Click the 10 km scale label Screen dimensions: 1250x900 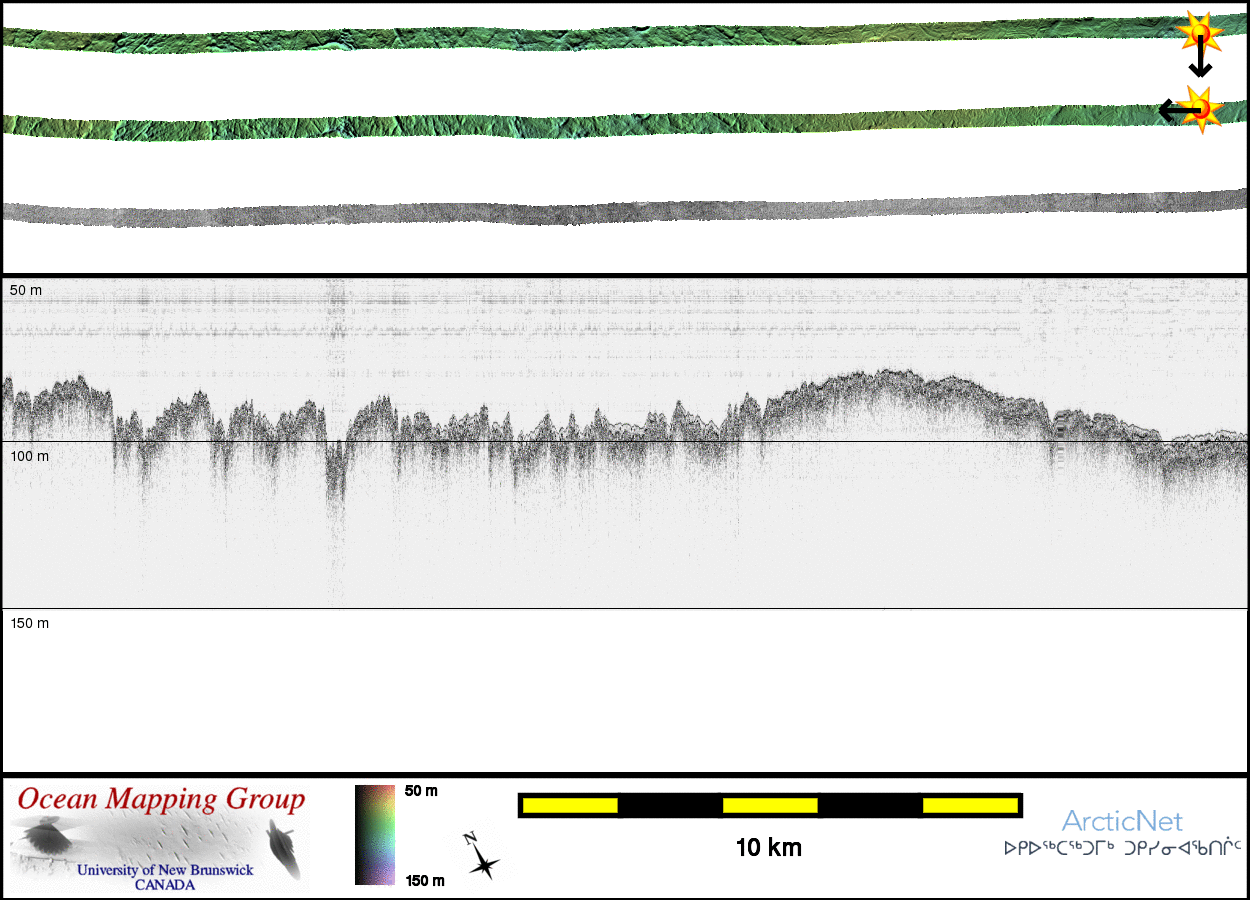click(768, 848)
